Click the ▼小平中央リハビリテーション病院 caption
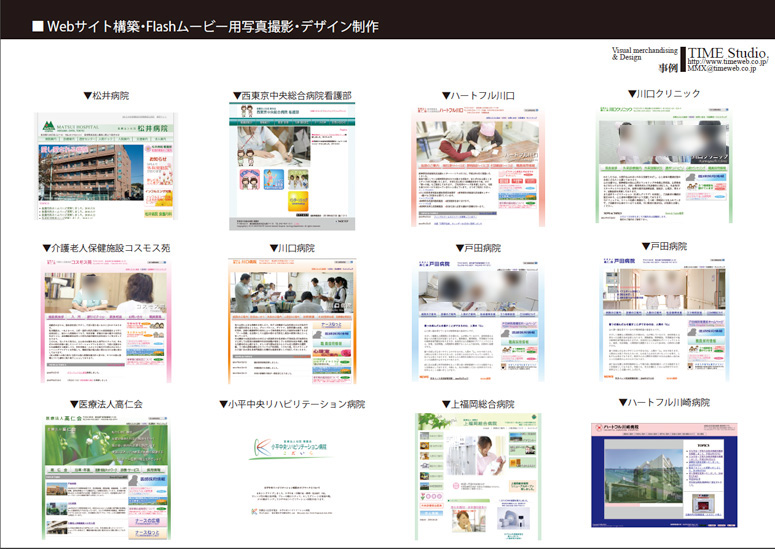 tap(292, 404)
